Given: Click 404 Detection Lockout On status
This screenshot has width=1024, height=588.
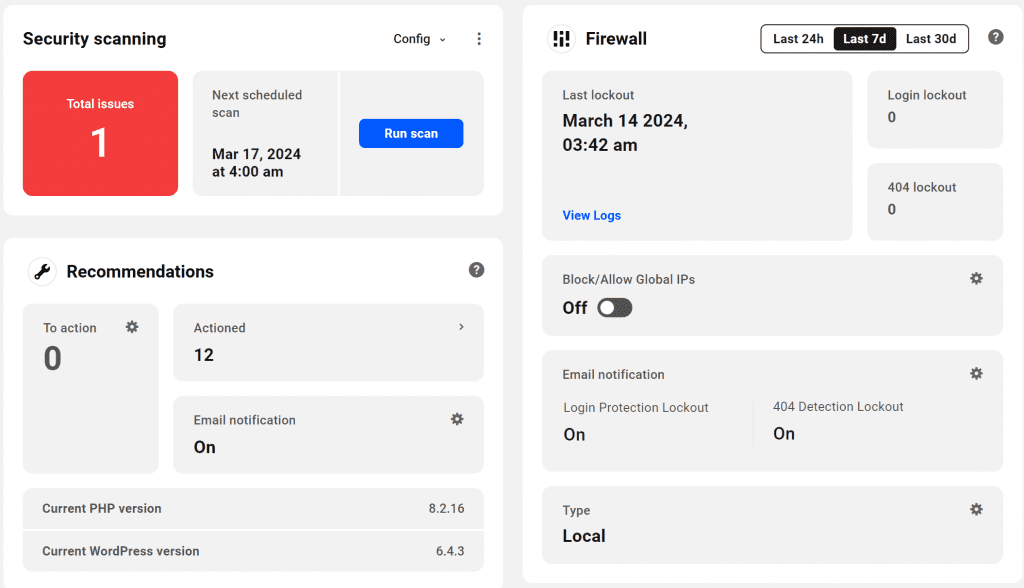Looking at the screenshot, I should (784, 434).
